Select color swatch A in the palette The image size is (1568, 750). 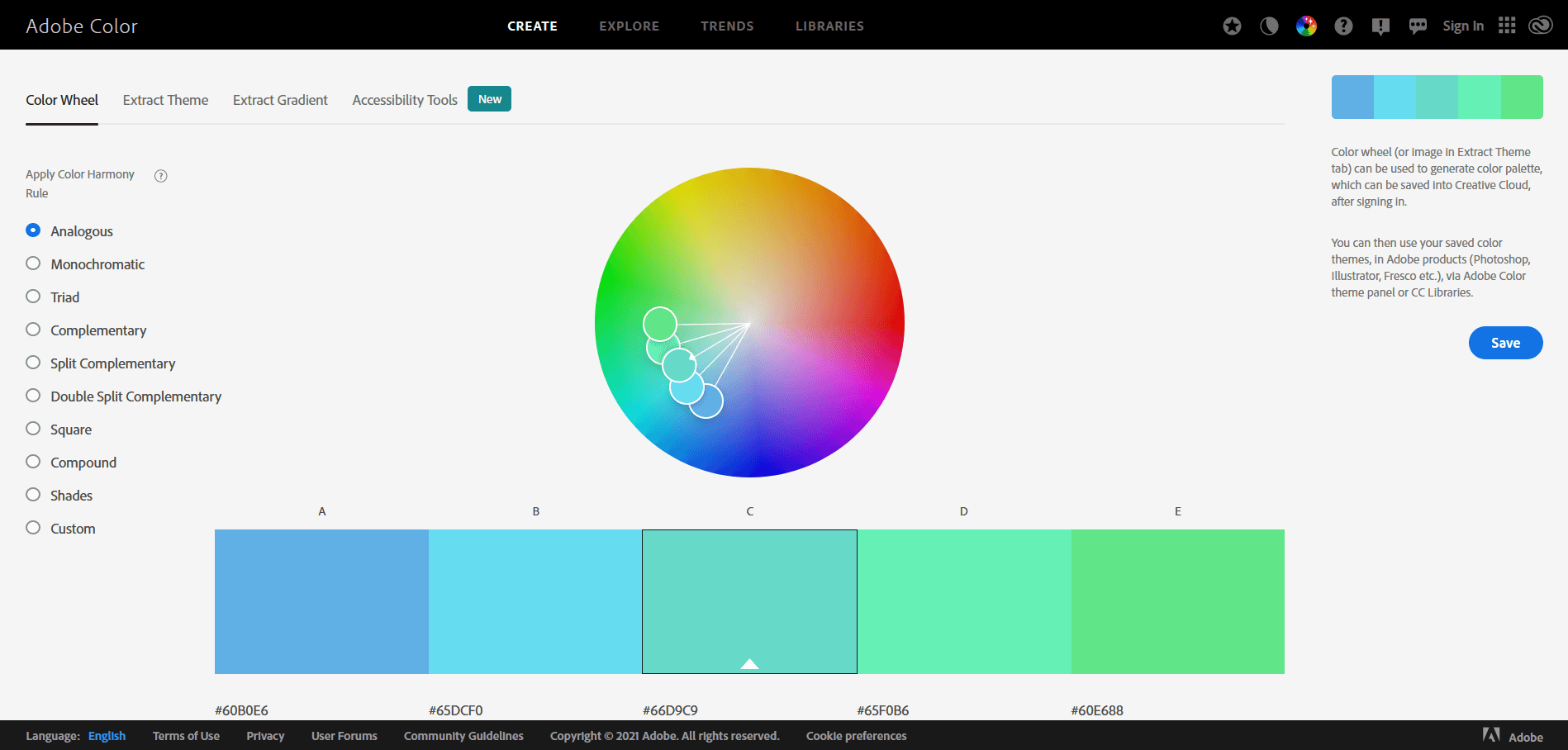[x=321, y=601]
